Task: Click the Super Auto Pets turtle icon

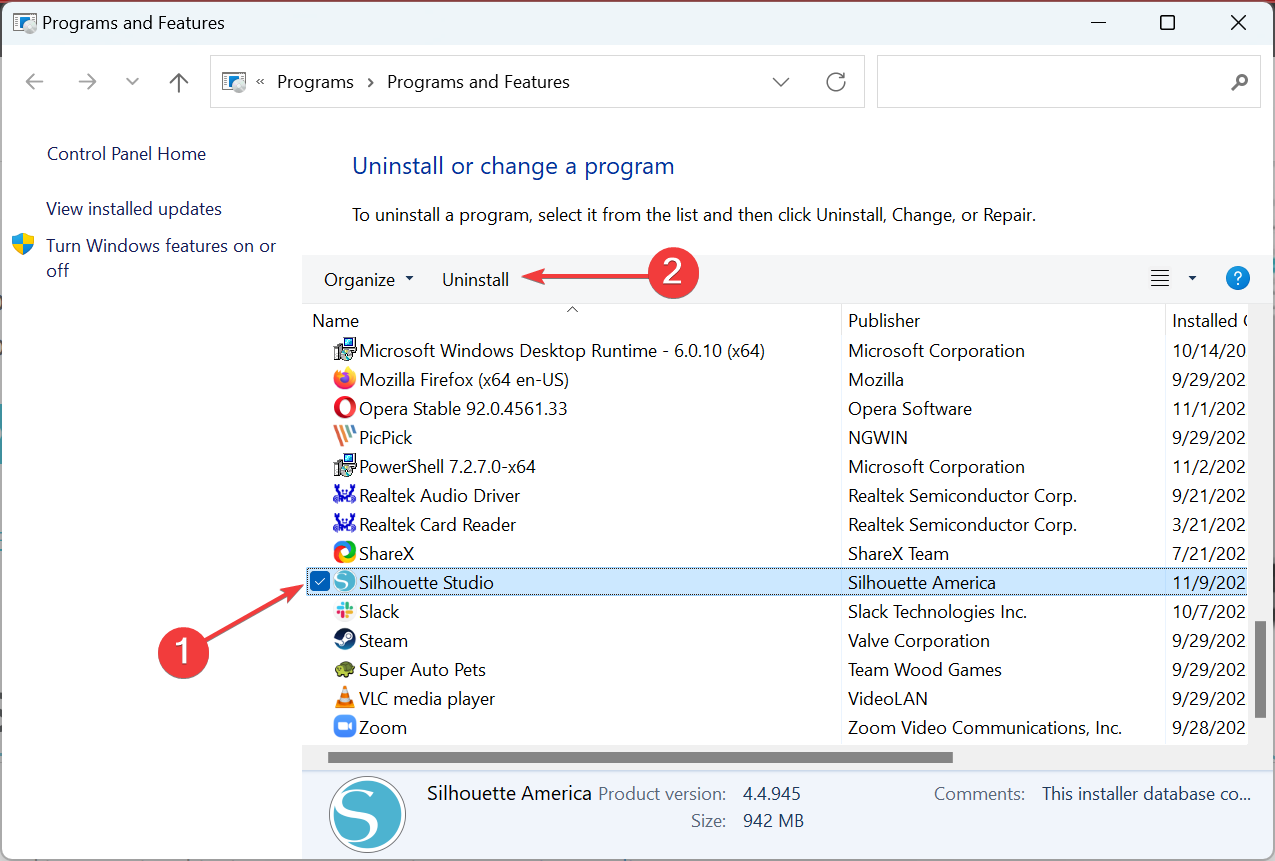Action: click(x=344, y=670)
